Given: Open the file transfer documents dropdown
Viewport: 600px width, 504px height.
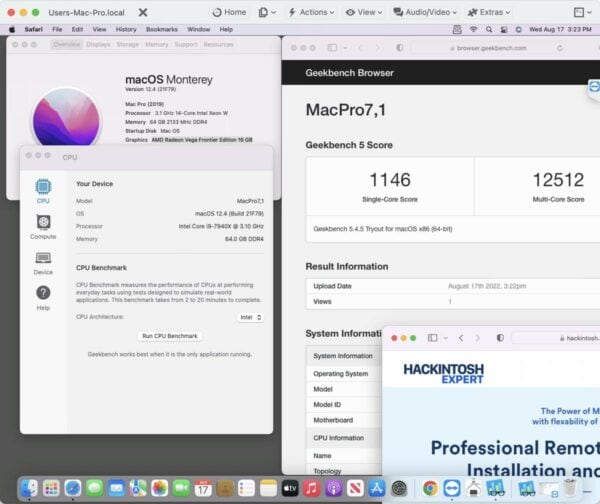Looking at the screenshot, I should tap(267, 12).
